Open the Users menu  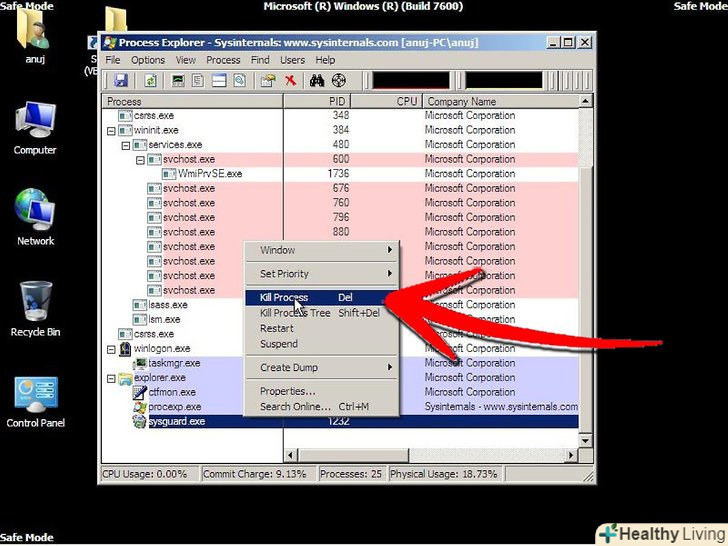tap(292, 60)
